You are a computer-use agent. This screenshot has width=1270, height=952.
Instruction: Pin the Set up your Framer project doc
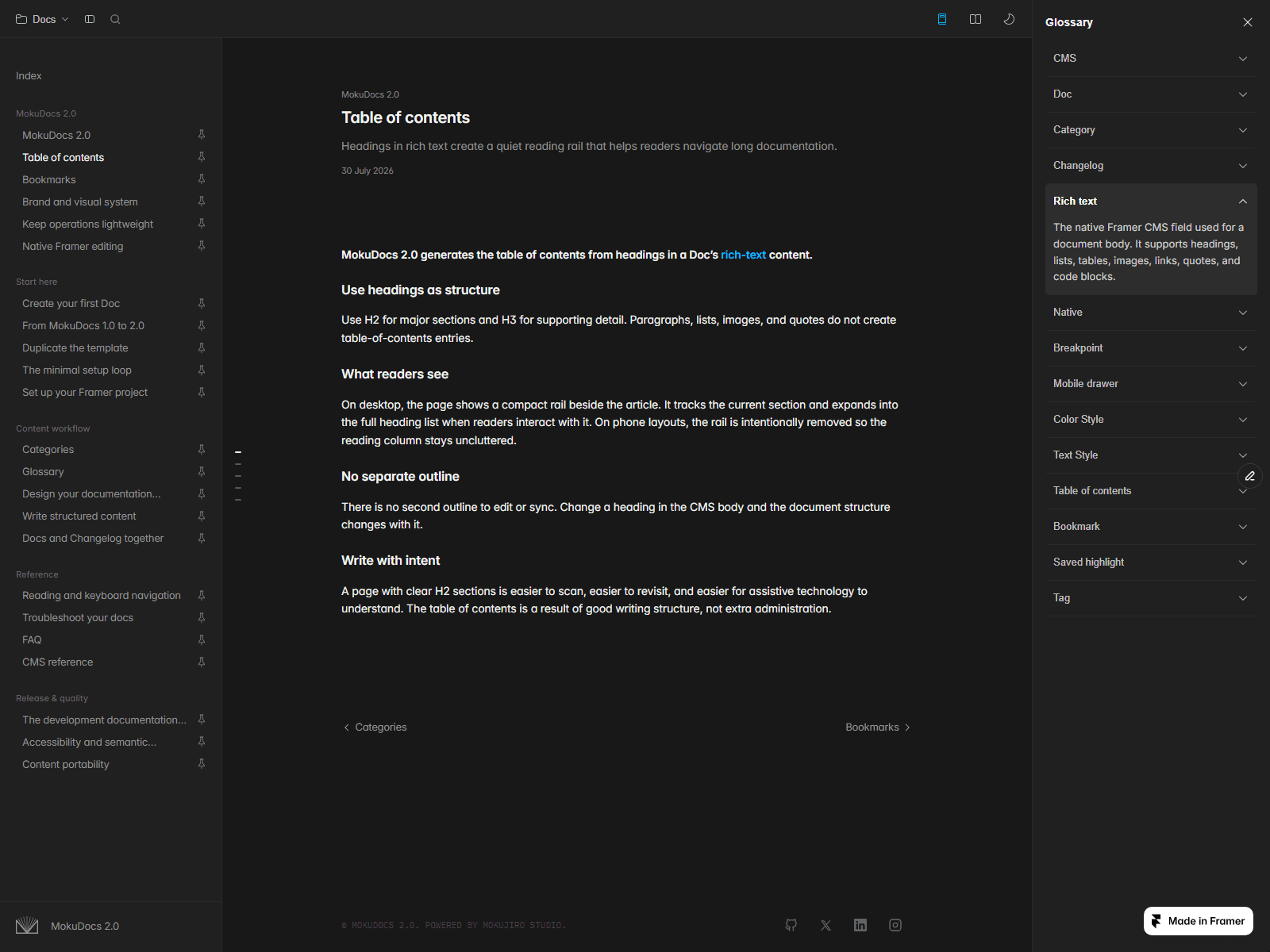click(202, 392)
